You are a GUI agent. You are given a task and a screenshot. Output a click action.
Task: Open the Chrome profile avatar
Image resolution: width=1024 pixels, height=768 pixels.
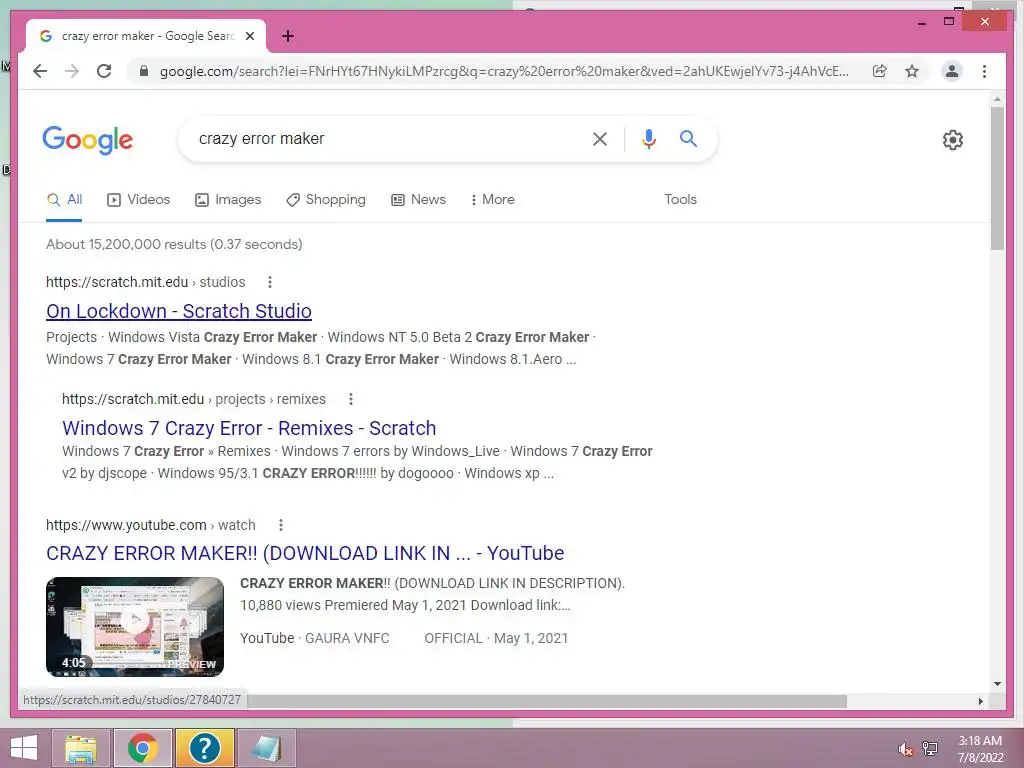coord(952,71)
